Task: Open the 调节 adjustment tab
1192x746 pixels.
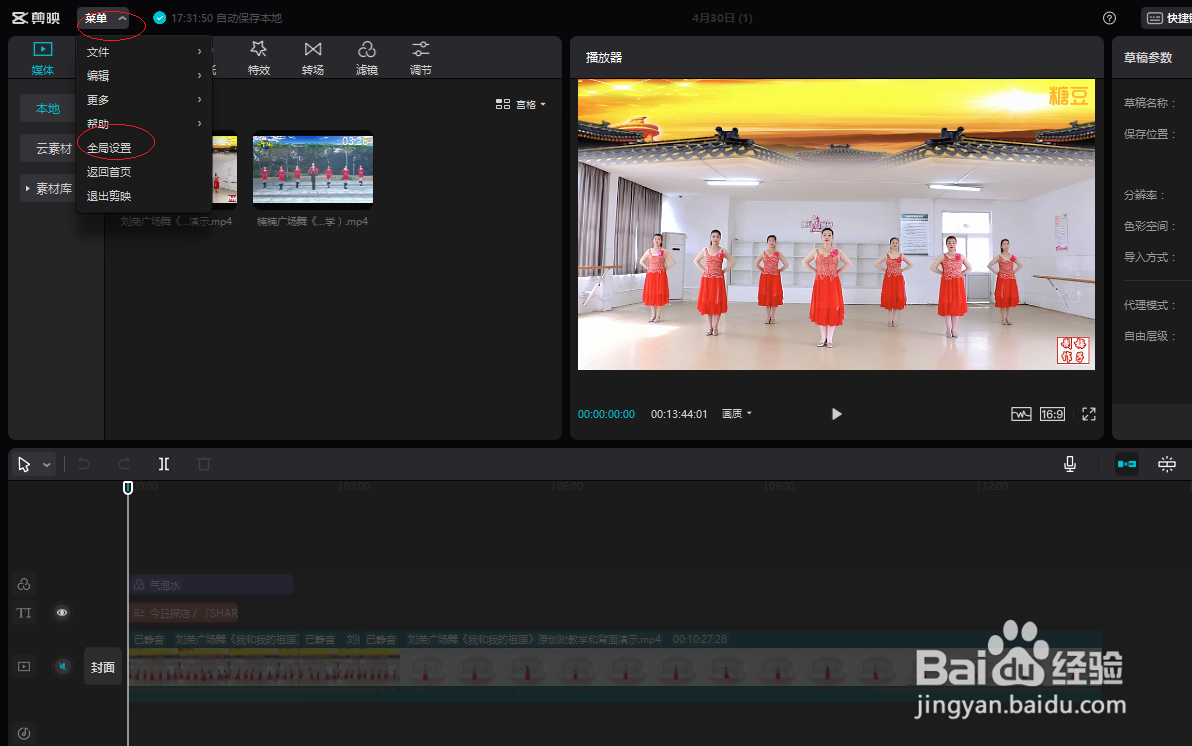Action: pyautogui.click(x=420, y=59)
